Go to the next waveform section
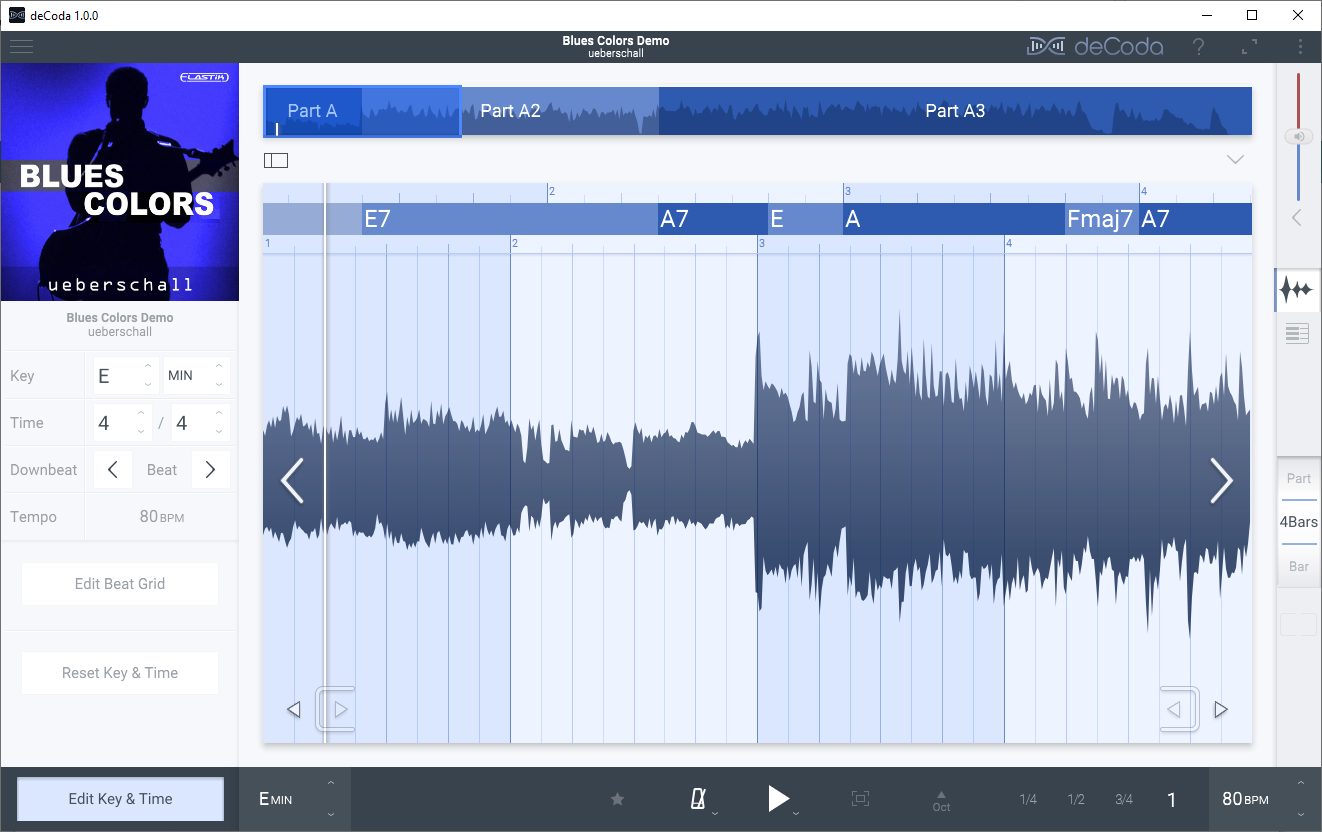 (1221, 481)
